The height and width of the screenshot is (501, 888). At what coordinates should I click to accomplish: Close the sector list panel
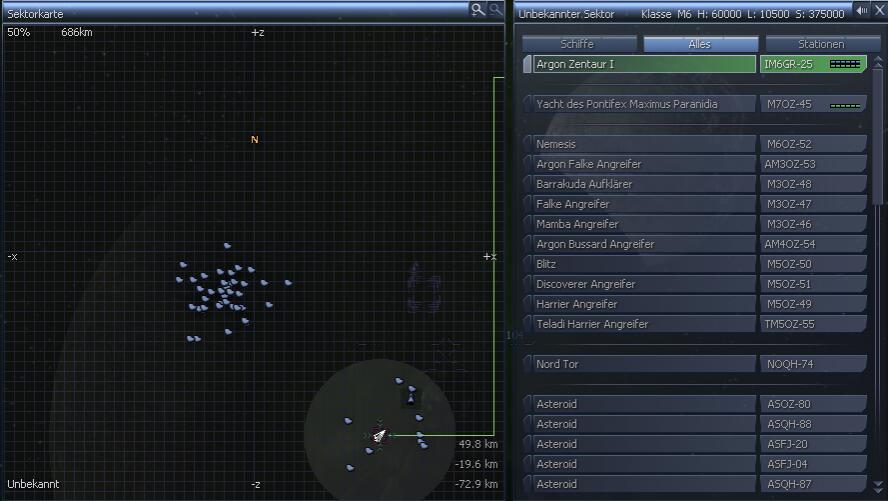(879, 11)
